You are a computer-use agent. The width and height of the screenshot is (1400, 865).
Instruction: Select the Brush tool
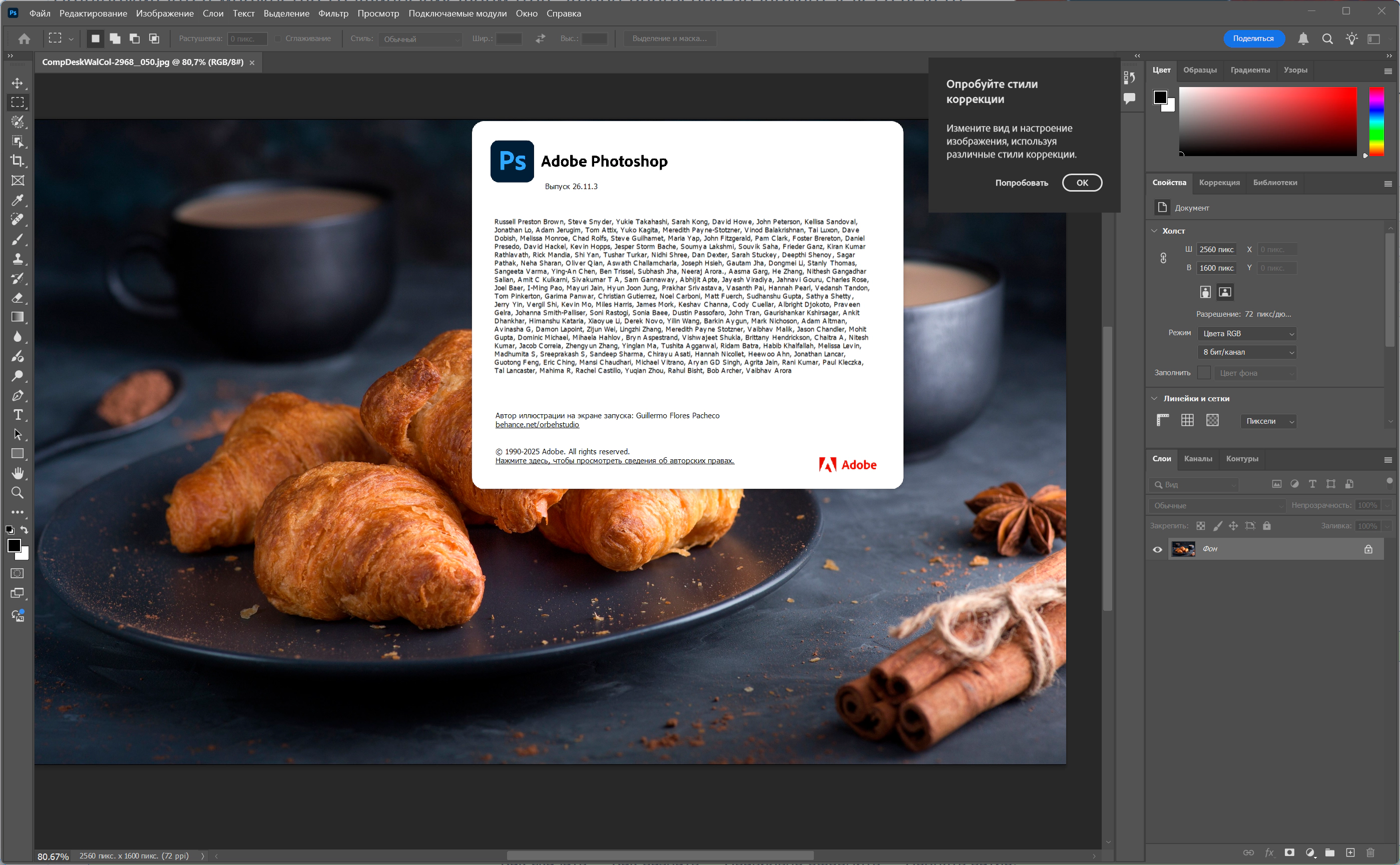[x=18, y=239]
